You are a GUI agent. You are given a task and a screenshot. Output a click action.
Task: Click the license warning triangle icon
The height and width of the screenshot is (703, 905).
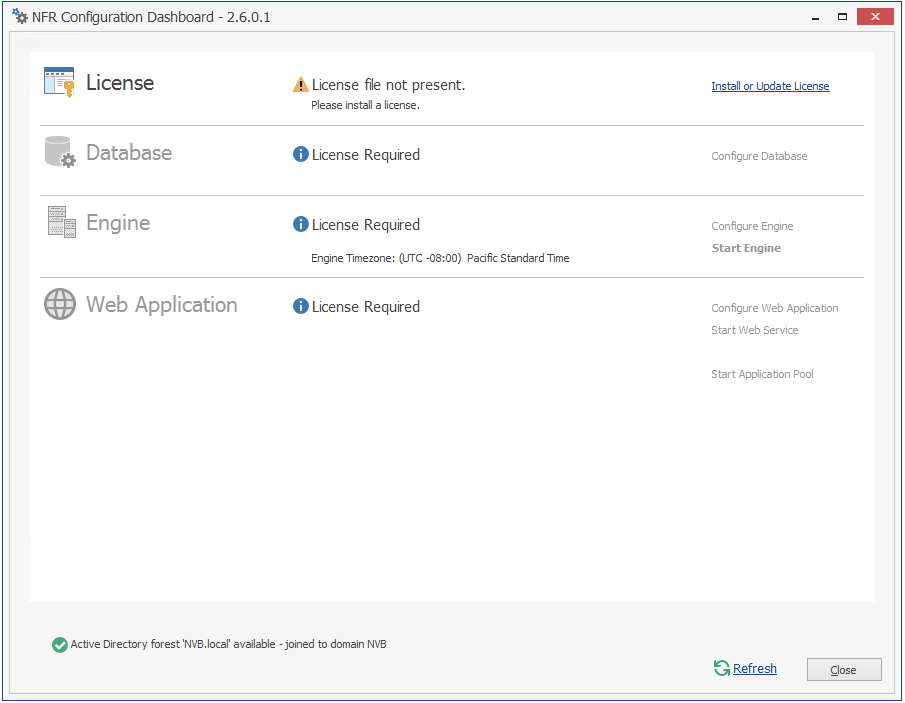[x=300, y=85]
